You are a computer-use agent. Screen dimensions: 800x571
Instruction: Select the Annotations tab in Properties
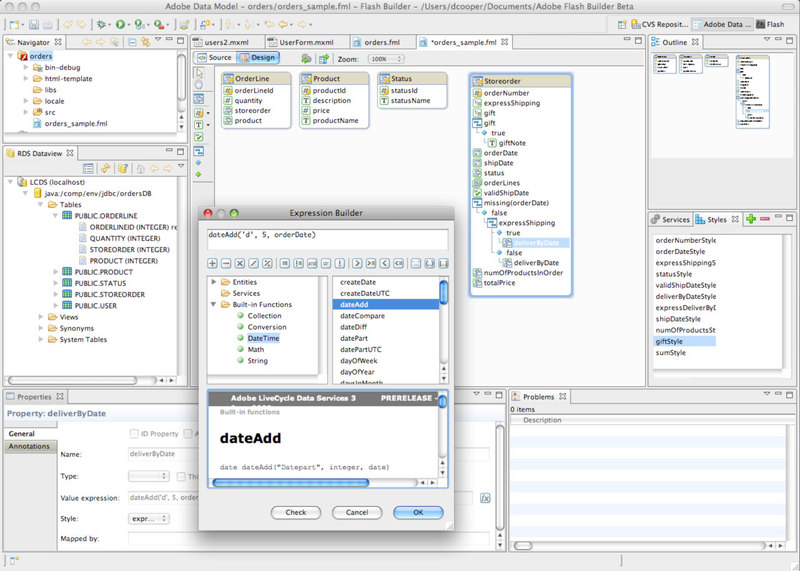(29, 446)
